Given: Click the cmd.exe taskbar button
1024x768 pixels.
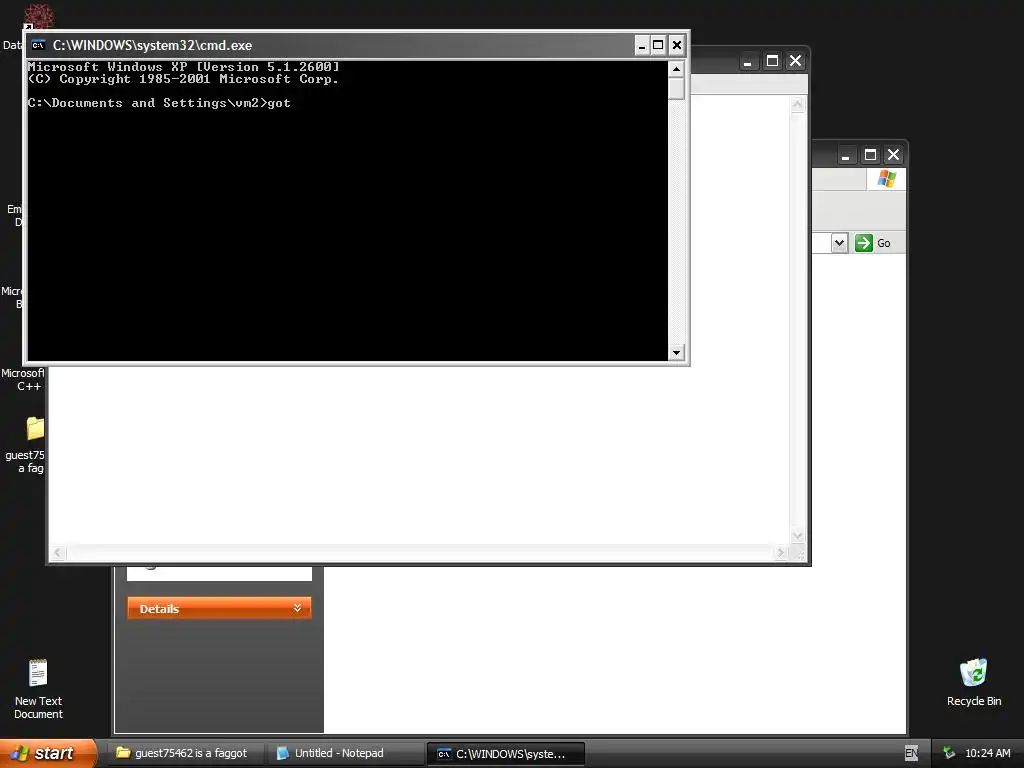Looking at the screenshot, I should coord(506,754).
